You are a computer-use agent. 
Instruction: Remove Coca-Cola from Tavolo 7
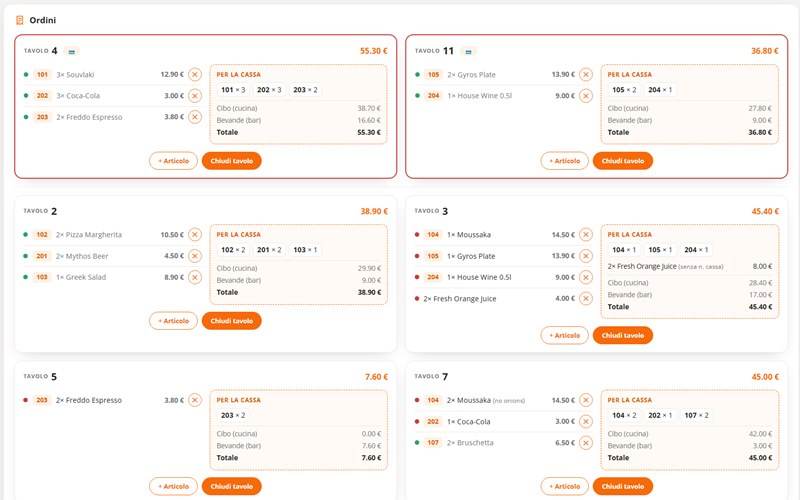pyautogui.click(x=586, y=421)
